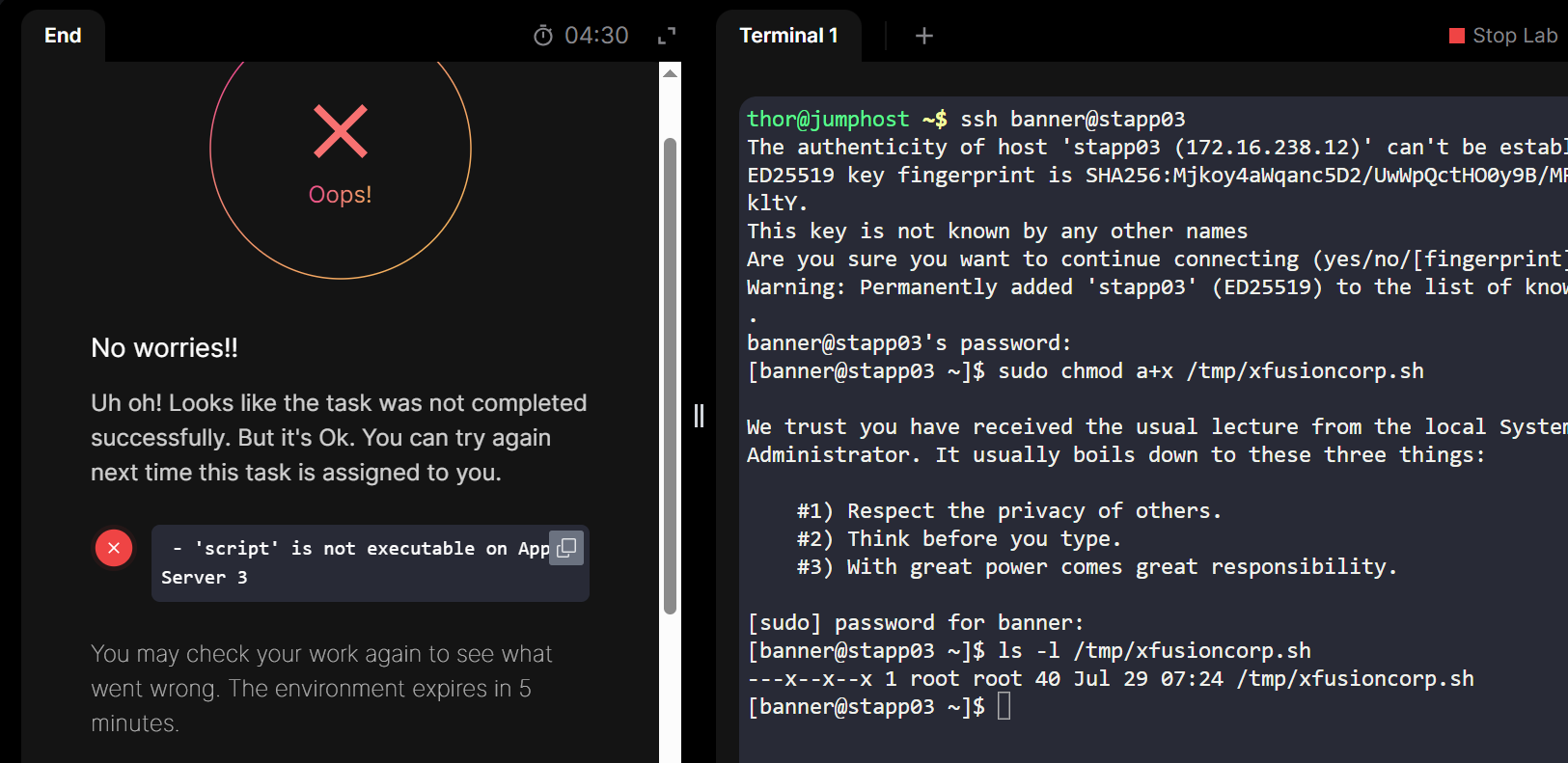Screen dimensions: 1568x763
Task: Switch to Terminal 1 tab
Action: point(788,36)
